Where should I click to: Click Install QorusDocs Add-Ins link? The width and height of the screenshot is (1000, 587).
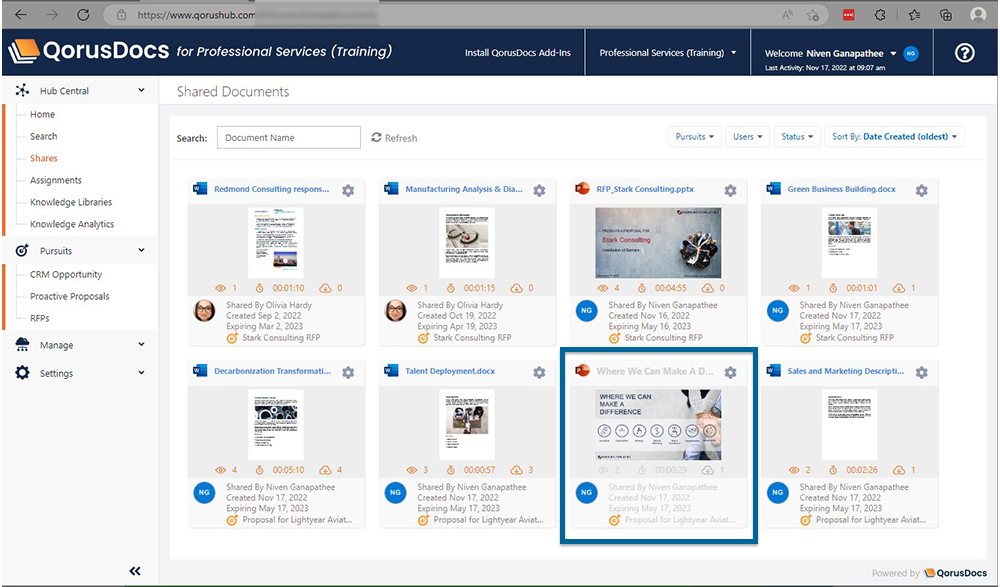(518, 53)
